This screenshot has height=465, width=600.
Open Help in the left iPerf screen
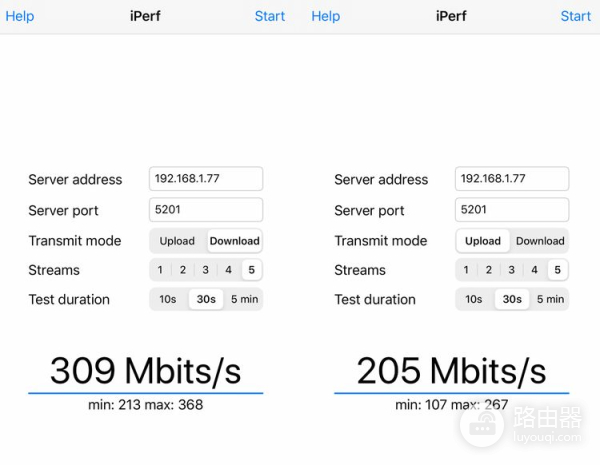[x=20, y=16]
